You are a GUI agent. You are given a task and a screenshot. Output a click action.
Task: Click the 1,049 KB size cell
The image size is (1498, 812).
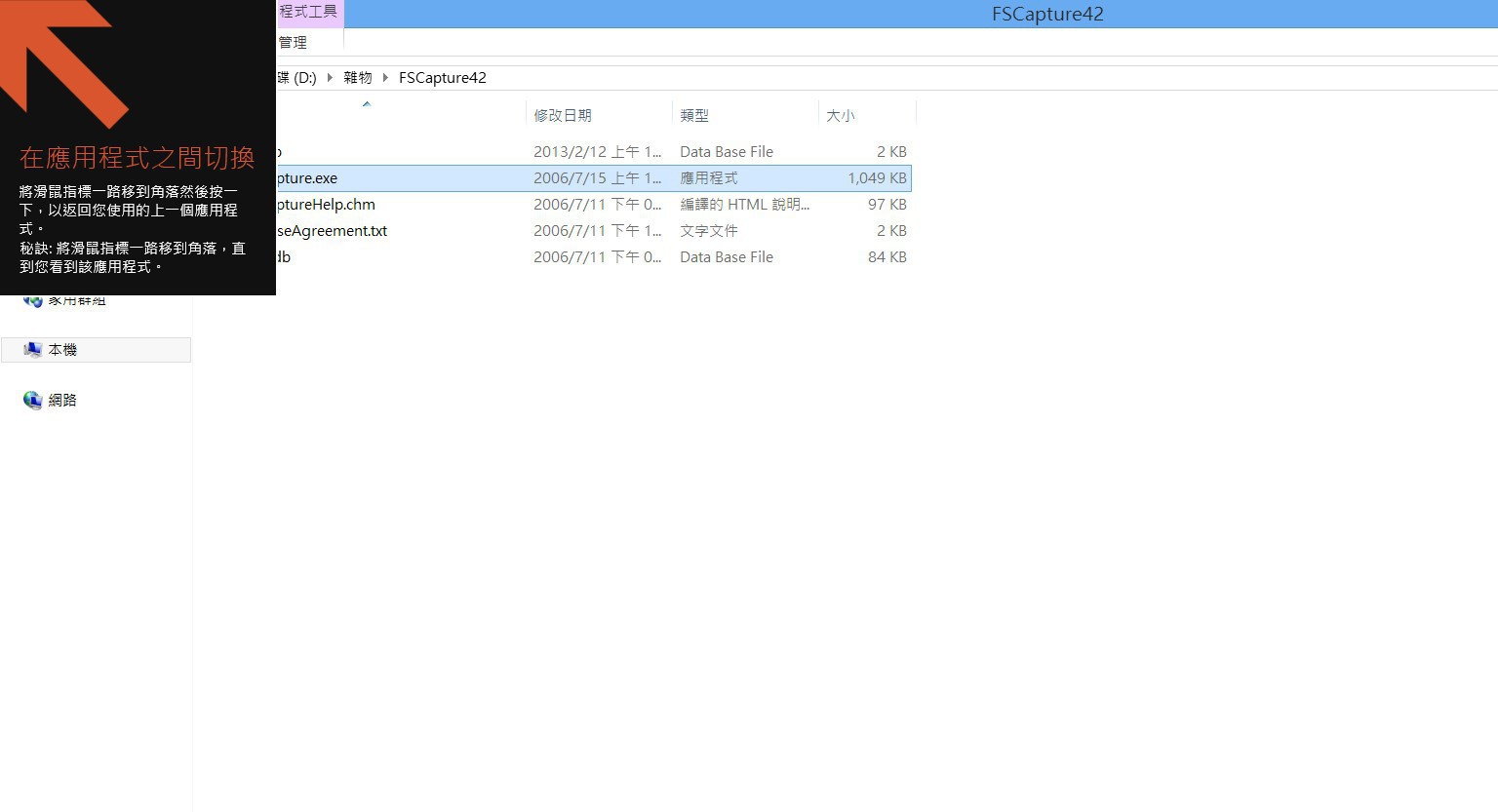click(877, 178)
